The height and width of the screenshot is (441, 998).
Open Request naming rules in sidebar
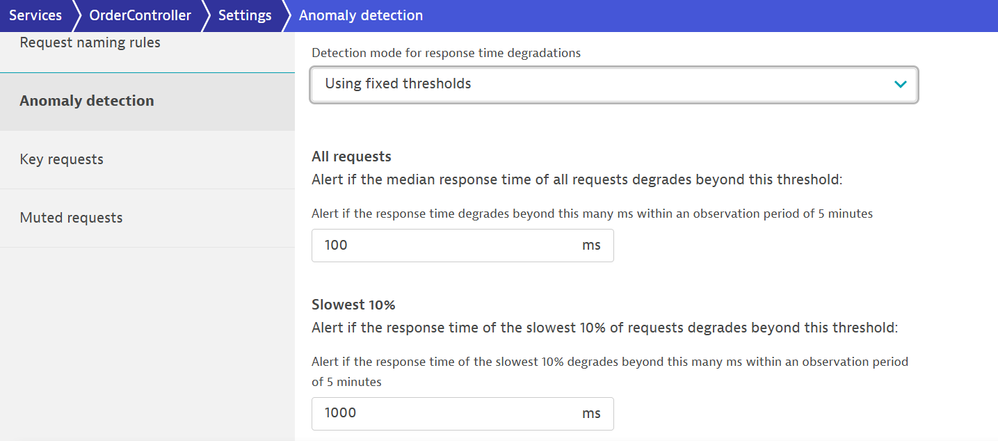coord(90,43)
